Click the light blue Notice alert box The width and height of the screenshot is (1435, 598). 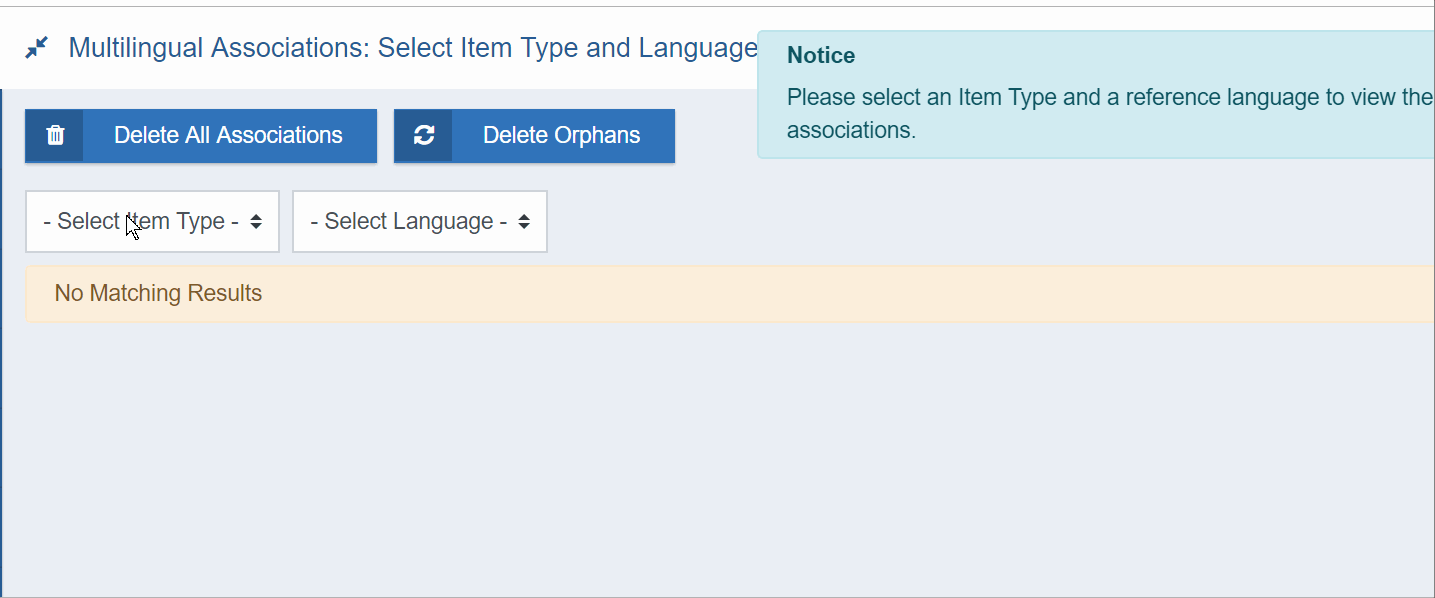coord(1096,95)
